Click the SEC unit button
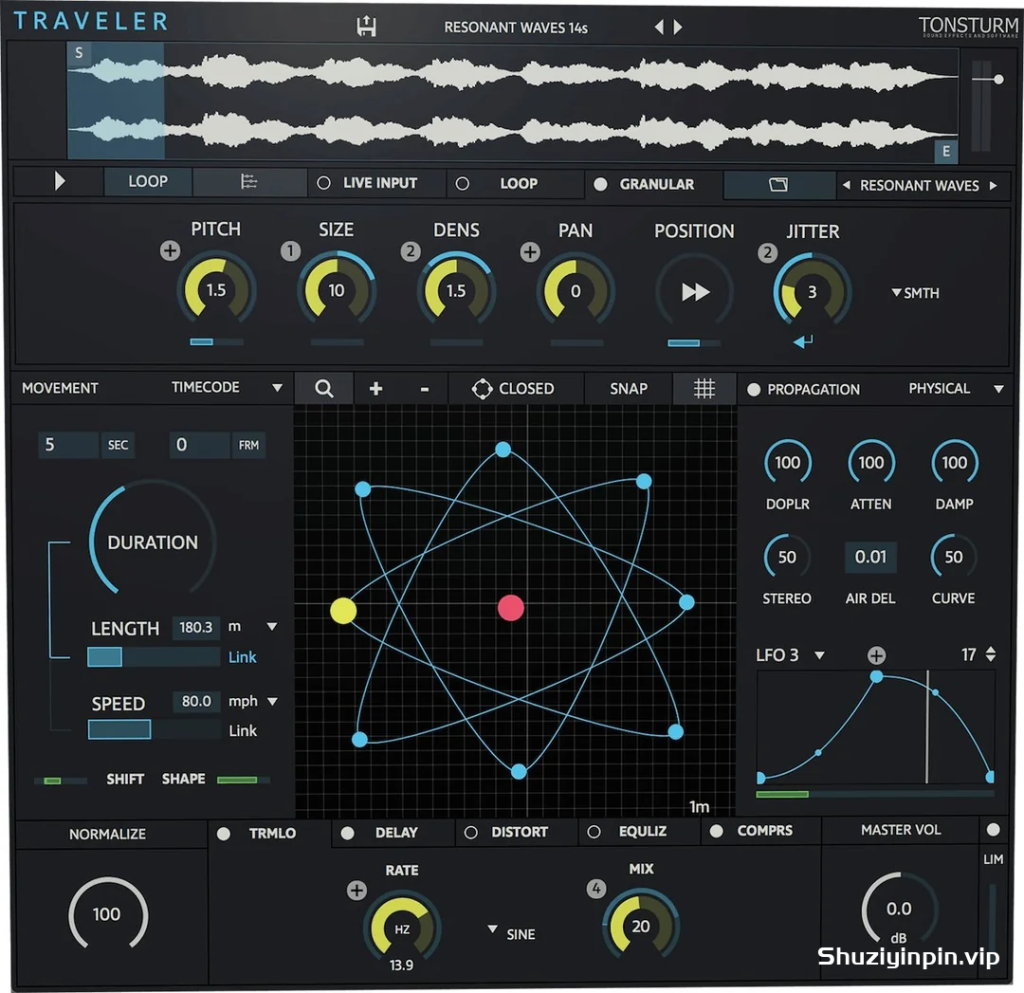The width and height of the screenshot is (1024, 993). [x=118, y=445]
